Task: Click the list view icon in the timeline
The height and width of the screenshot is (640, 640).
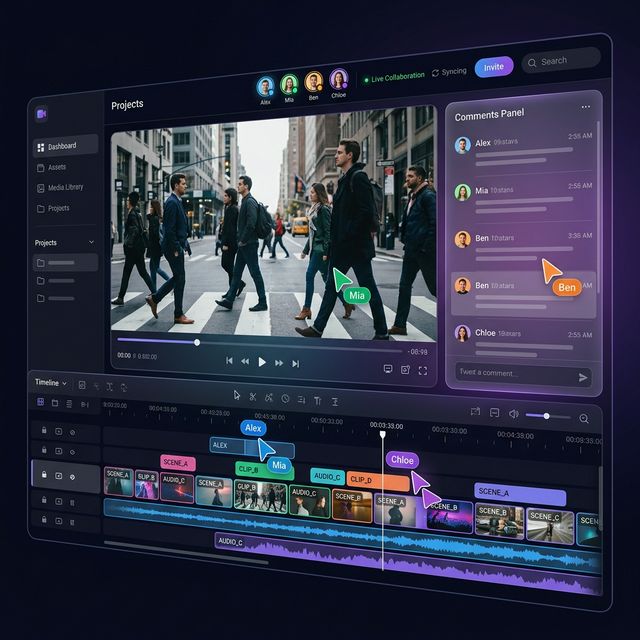Action: (x=69, y=404)
